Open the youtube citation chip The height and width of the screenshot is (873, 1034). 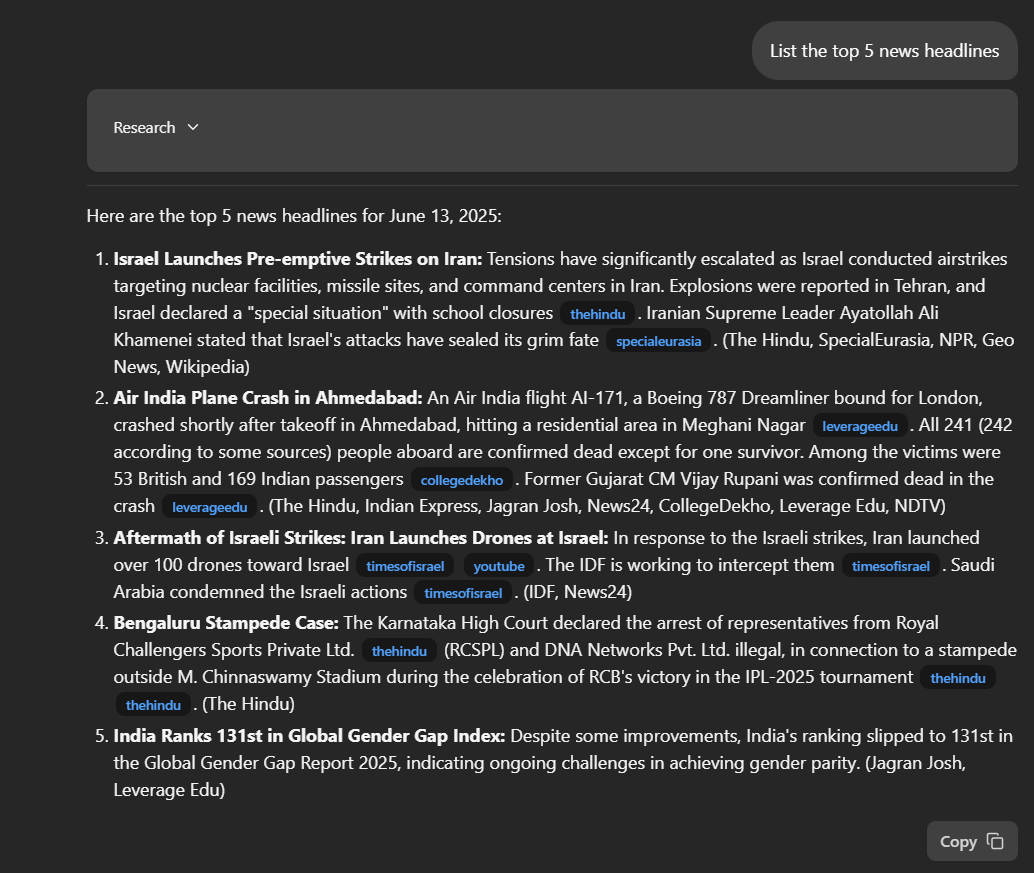499,566
